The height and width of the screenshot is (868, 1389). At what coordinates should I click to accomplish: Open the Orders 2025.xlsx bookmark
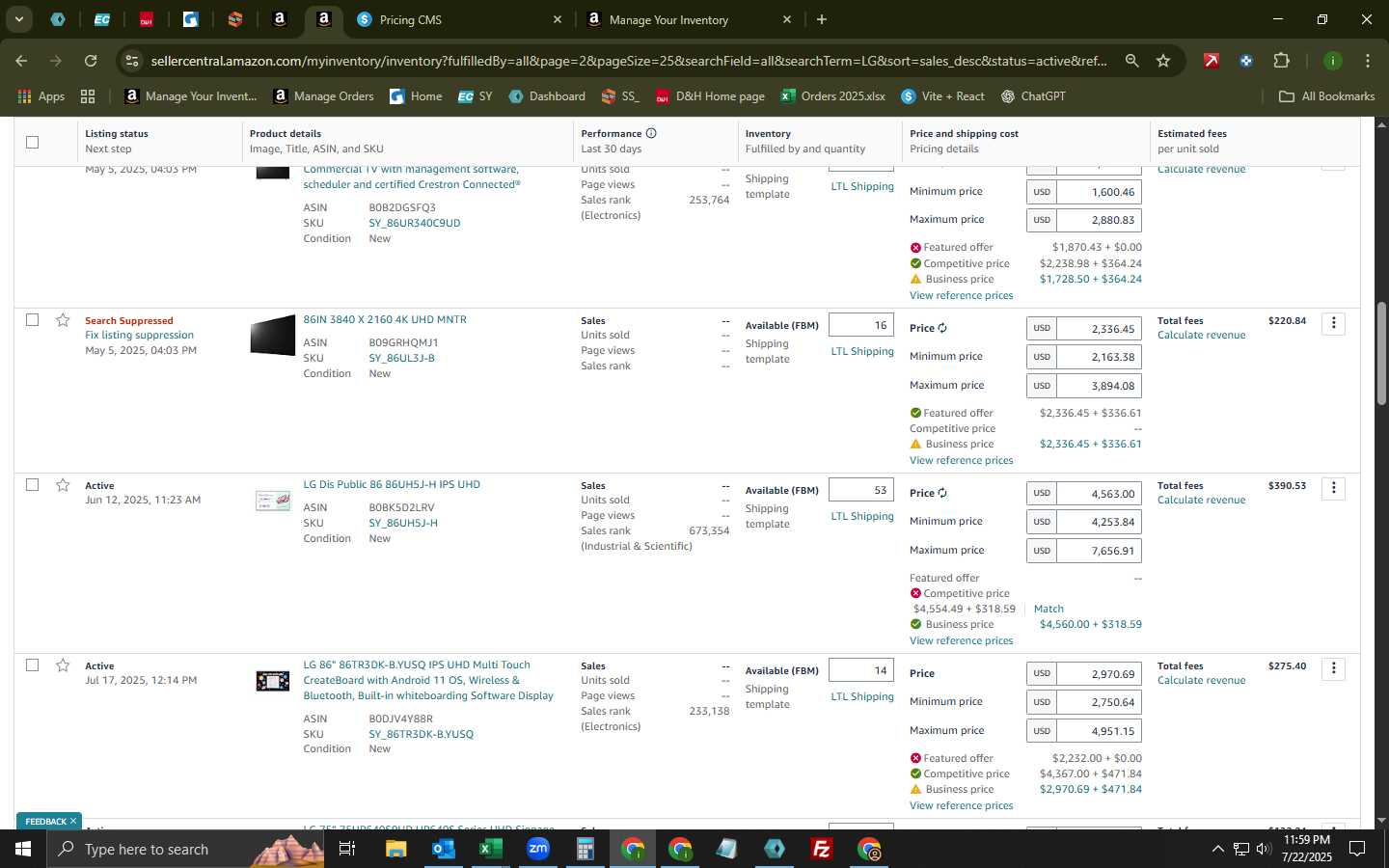(832, 96)
